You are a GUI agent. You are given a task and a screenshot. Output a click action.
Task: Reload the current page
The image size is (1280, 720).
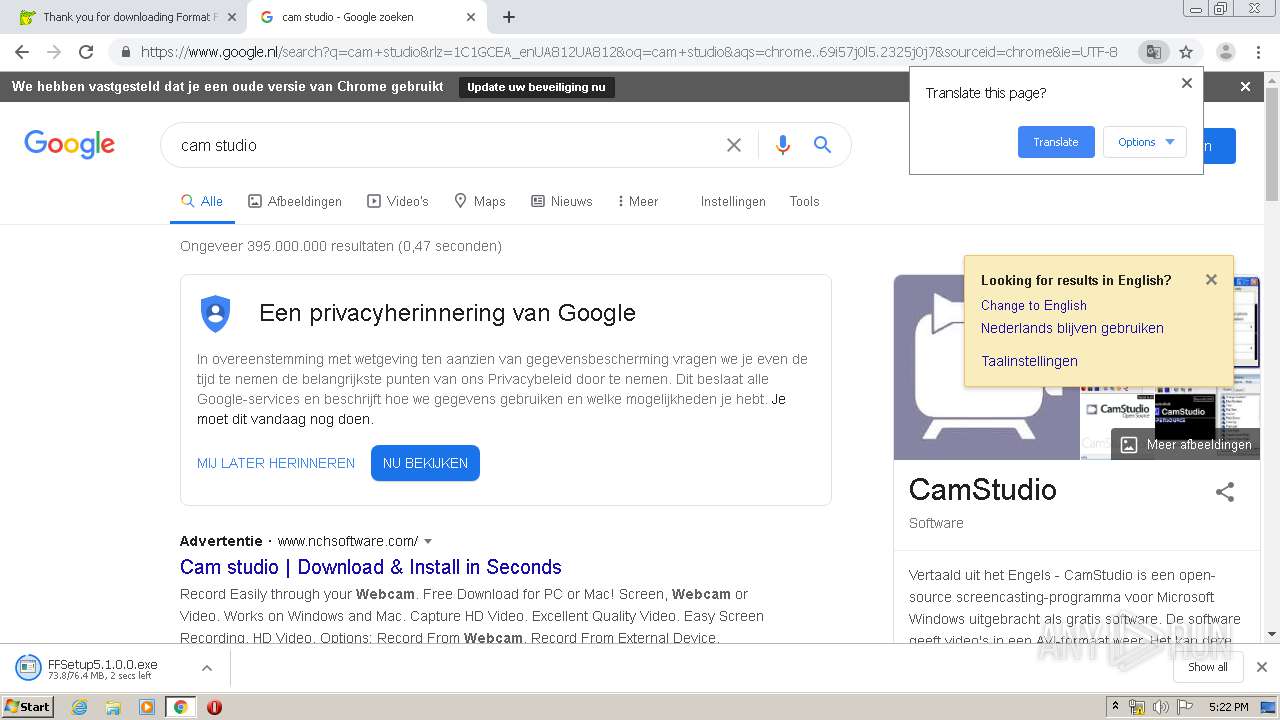tap(86, 52)
